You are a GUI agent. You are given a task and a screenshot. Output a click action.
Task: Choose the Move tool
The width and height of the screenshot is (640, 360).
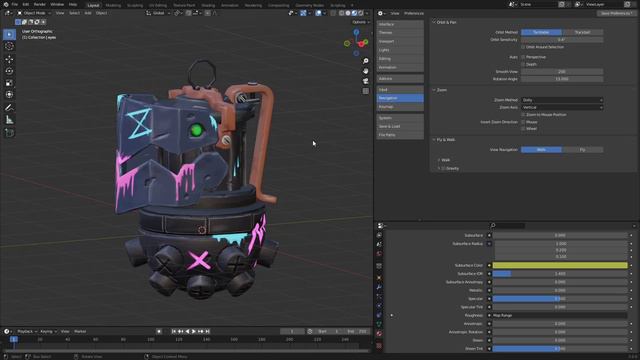(9, 59)
